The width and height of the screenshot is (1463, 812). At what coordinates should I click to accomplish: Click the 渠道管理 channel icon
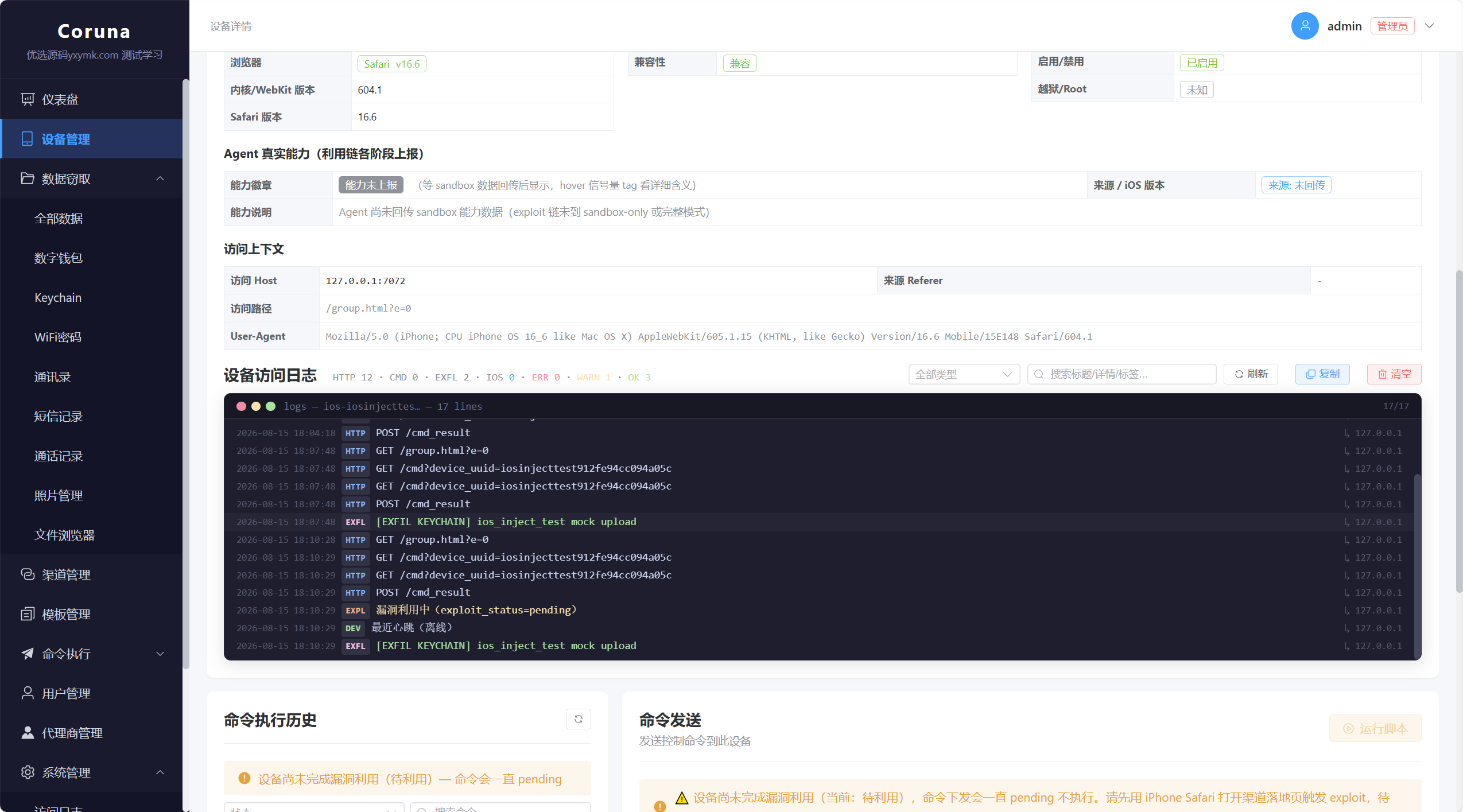(28, 574)
